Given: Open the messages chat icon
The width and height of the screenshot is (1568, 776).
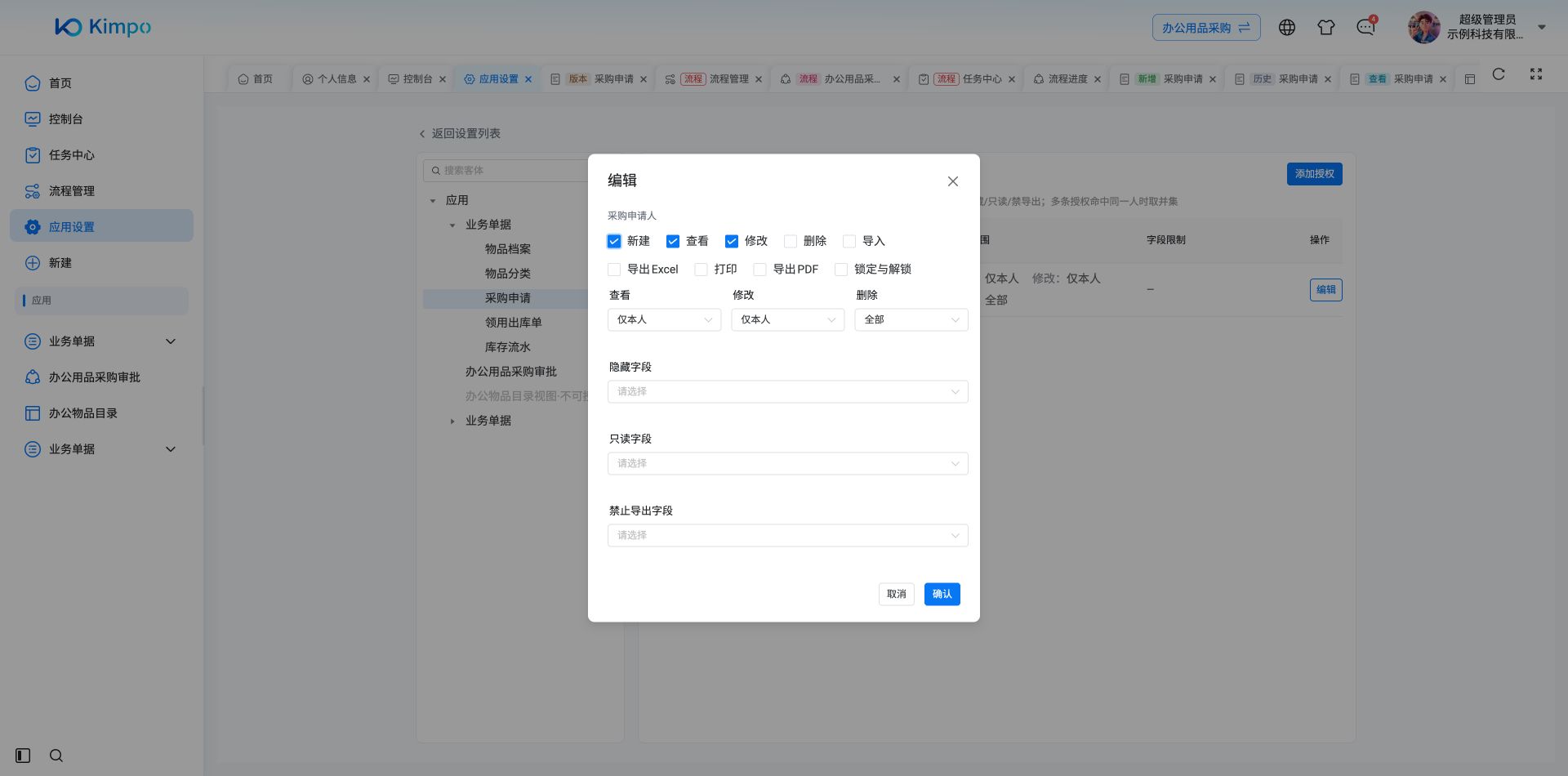Looking at the screenshot, I should 1365,28.
